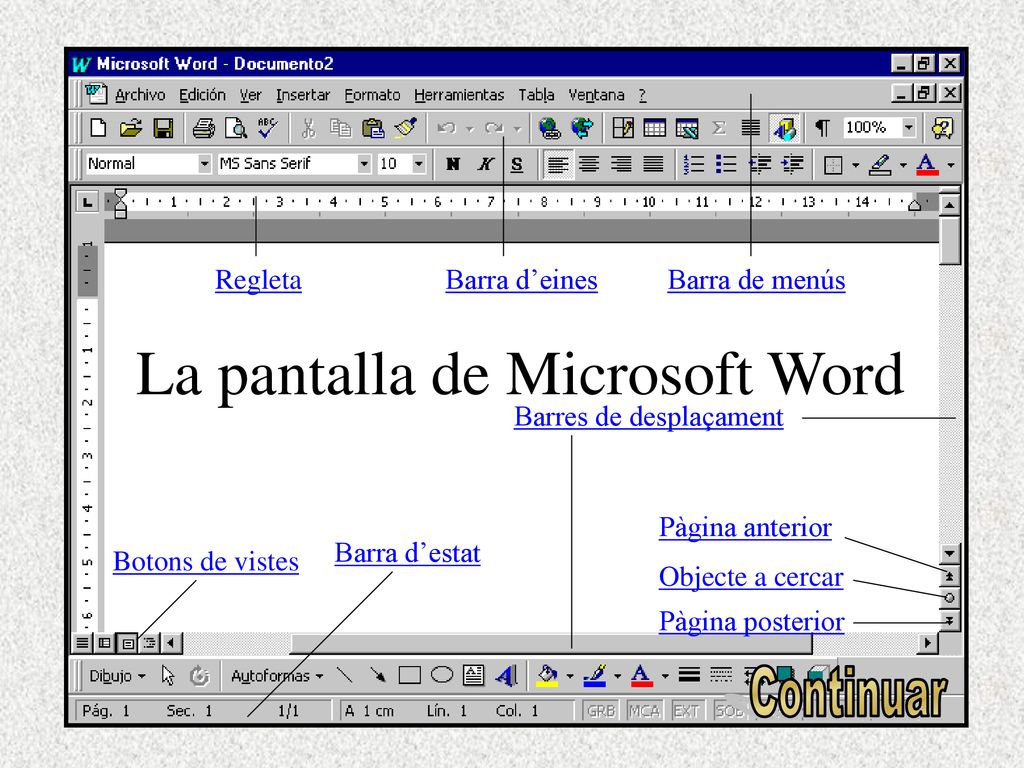Select the arrow tool in Drawing toolbar

377,675
